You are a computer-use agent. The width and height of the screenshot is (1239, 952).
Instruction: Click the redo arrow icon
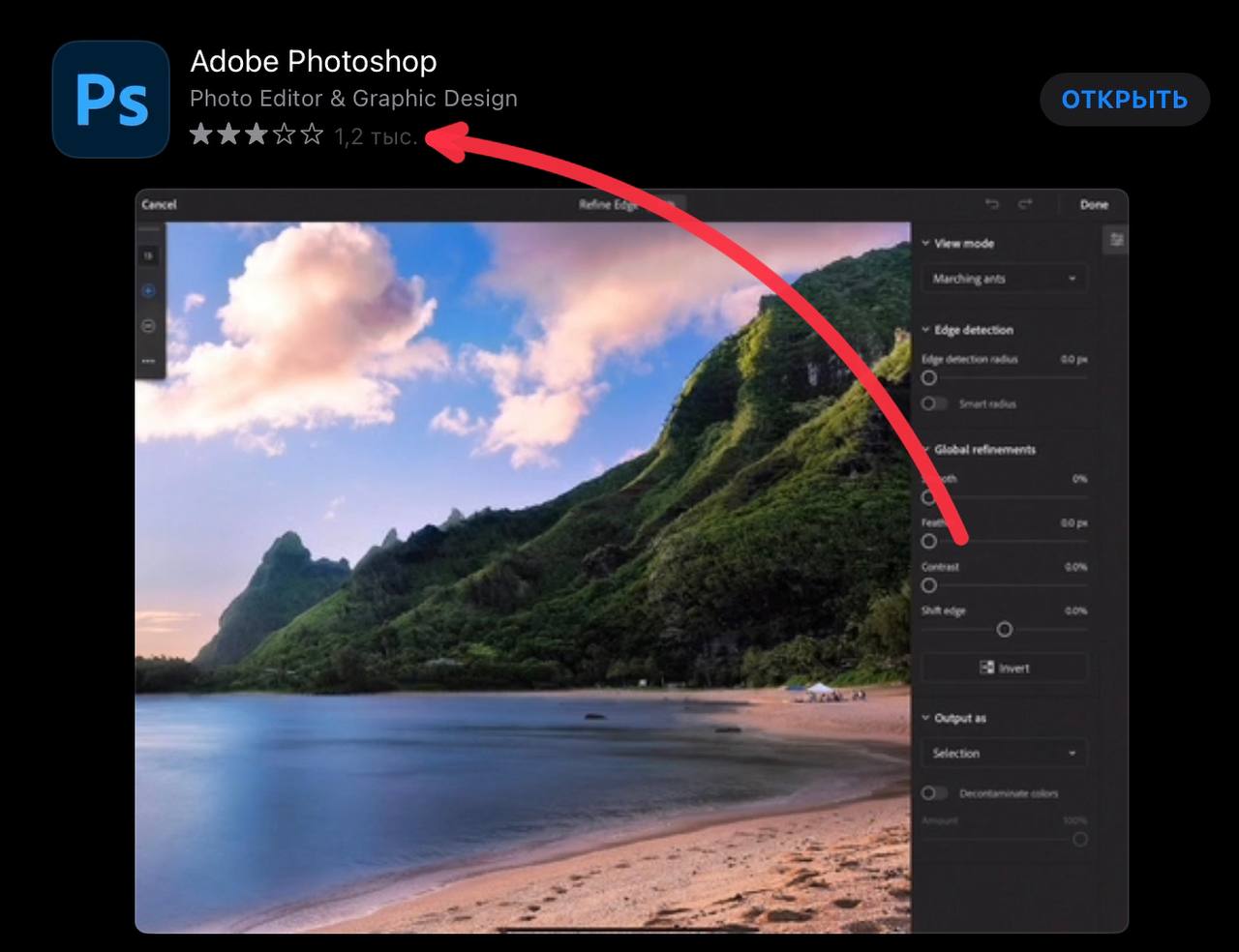pos(1025,204)
